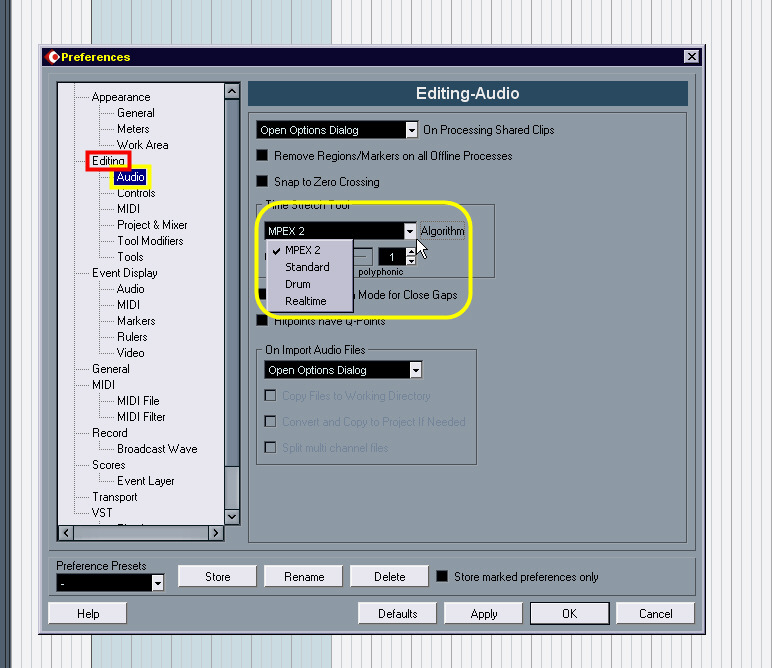772x668 pixels.
Task: Select Meters in preferences tree
Action: point(133,129)
